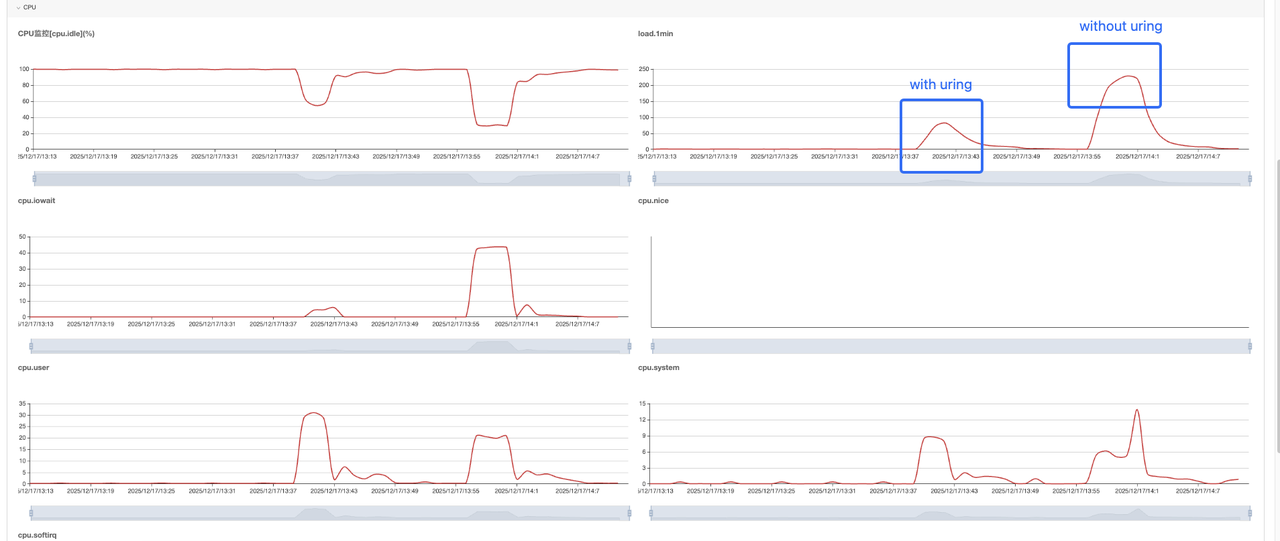Click the cpu.idle chart zoom slider bar
1280x541 pixels.
pyautogui.click(x=331, y=178)
